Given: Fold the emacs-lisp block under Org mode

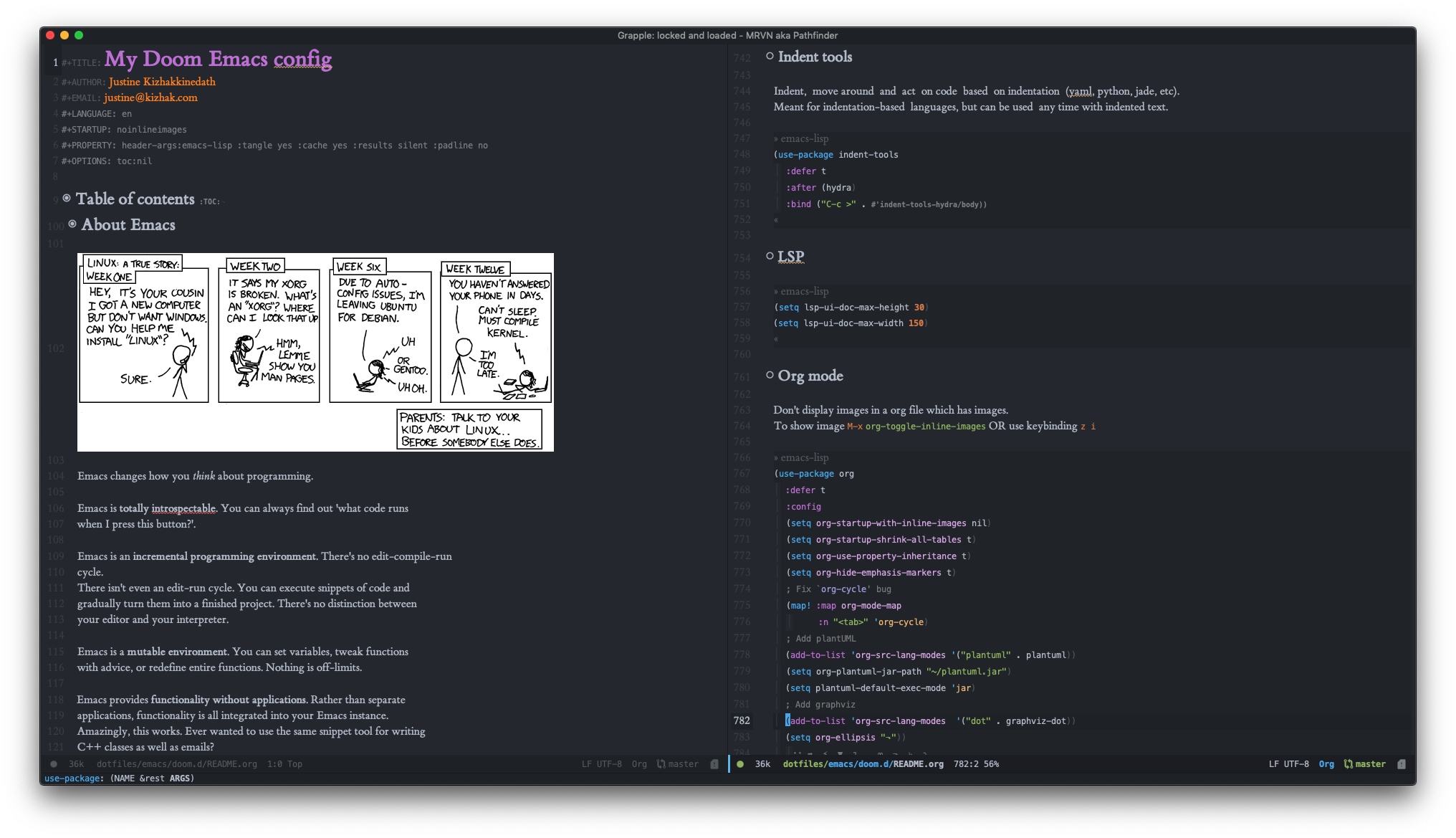Looking at the screenshot, I should tap(801, 457).
